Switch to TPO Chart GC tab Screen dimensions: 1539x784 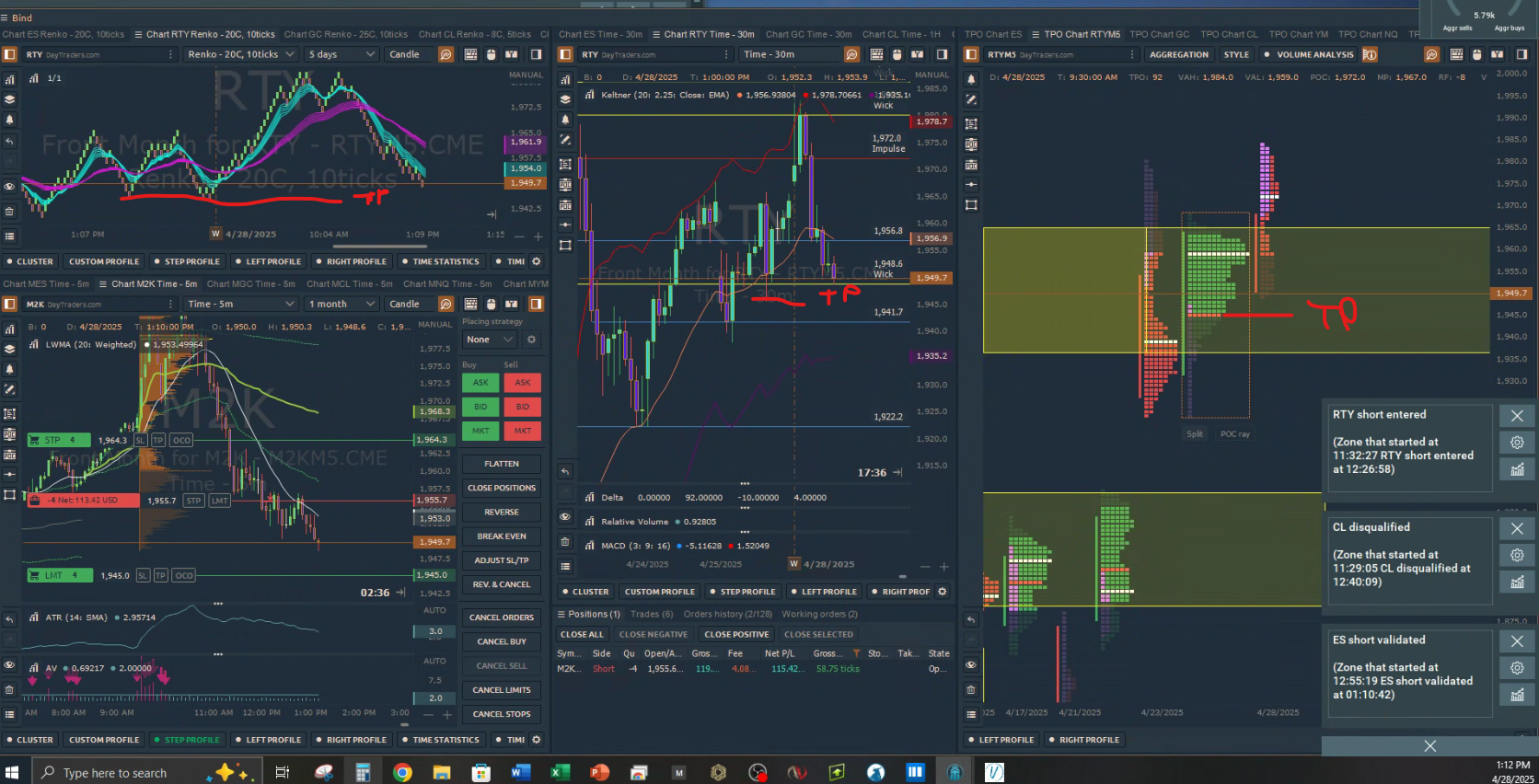coord(1159,34)
